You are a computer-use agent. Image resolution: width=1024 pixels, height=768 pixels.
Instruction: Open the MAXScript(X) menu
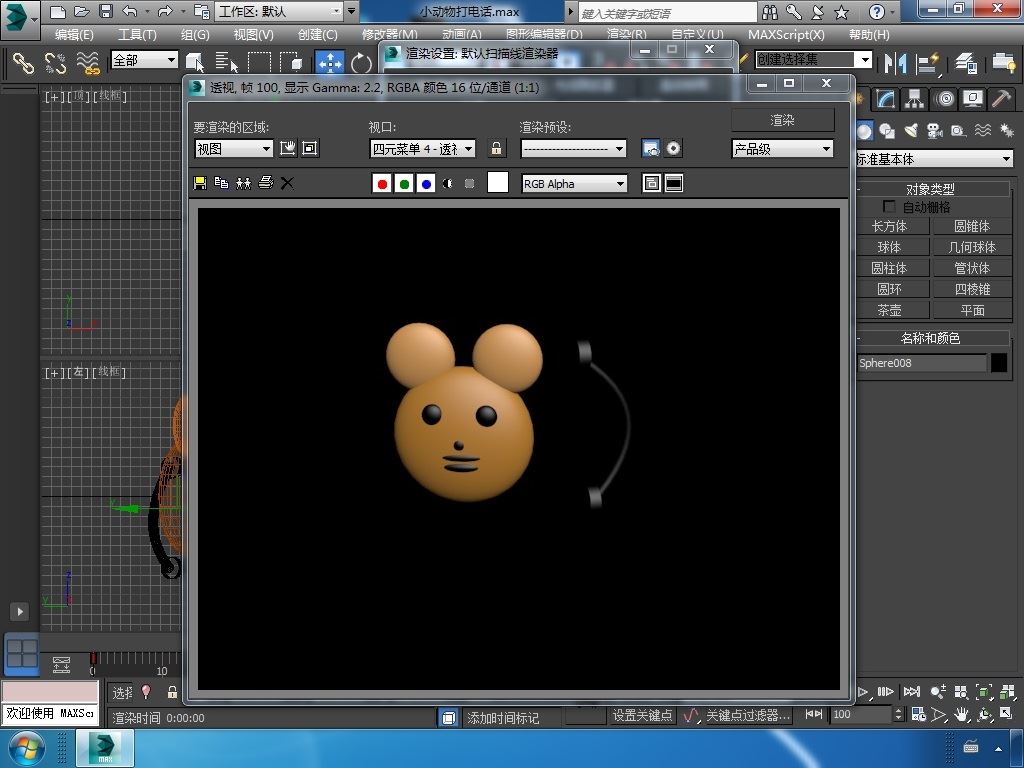(x=786, y=35)
